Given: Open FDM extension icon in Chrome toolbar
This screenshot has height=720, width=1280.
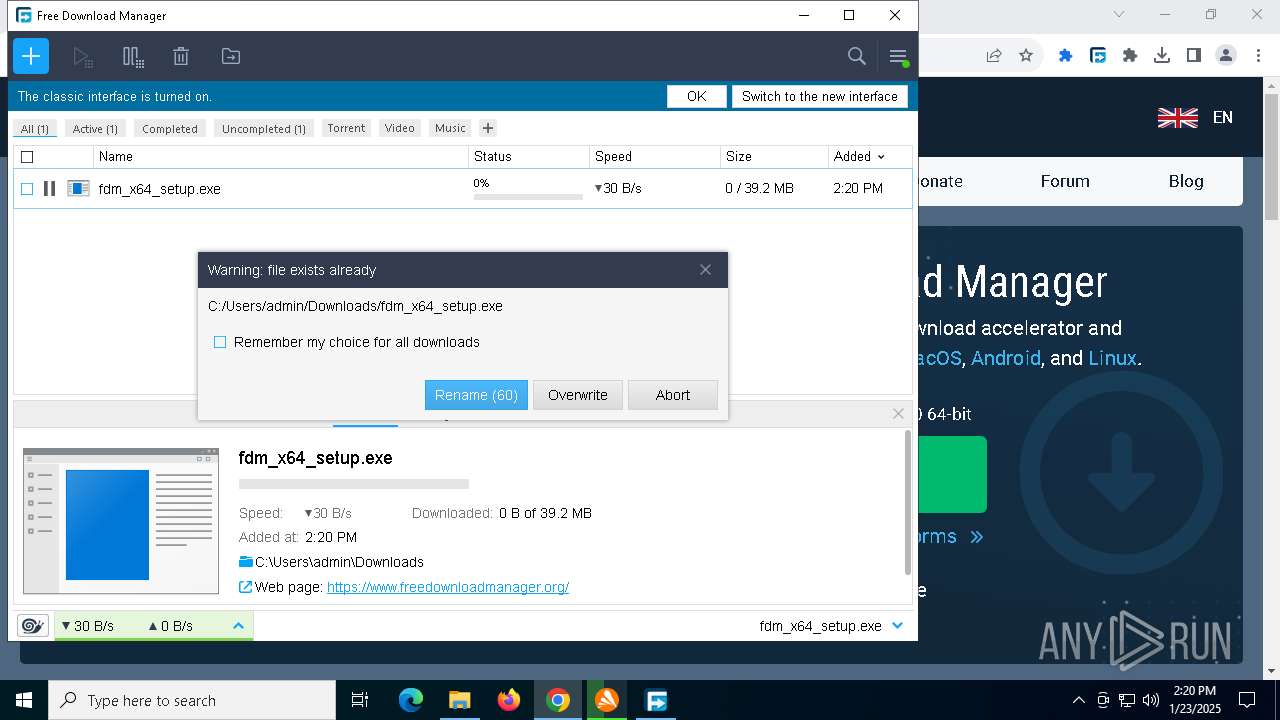Looking at the screenshot, I should coord(1098,56).
